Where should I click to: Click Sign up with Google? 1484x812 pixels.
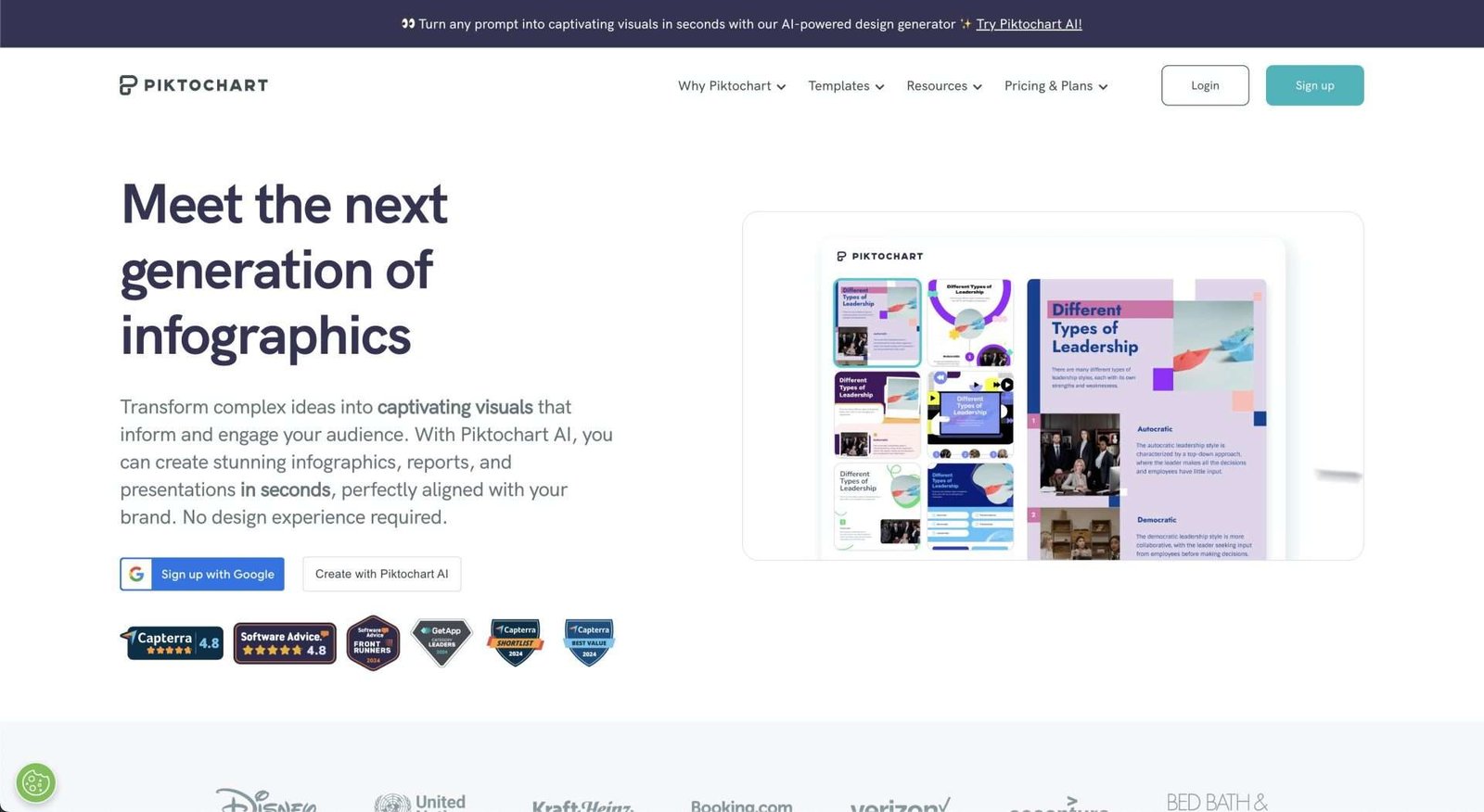(202, 574)
